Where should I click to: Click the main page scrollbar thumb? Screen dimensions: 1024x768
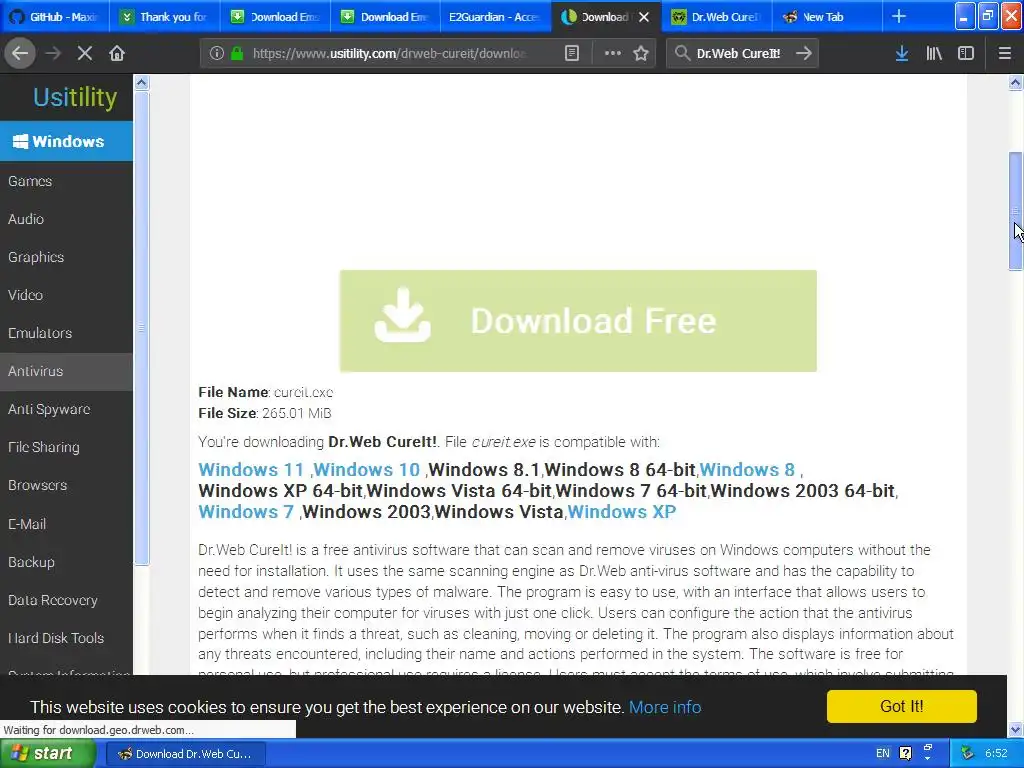click(1015, 210)
